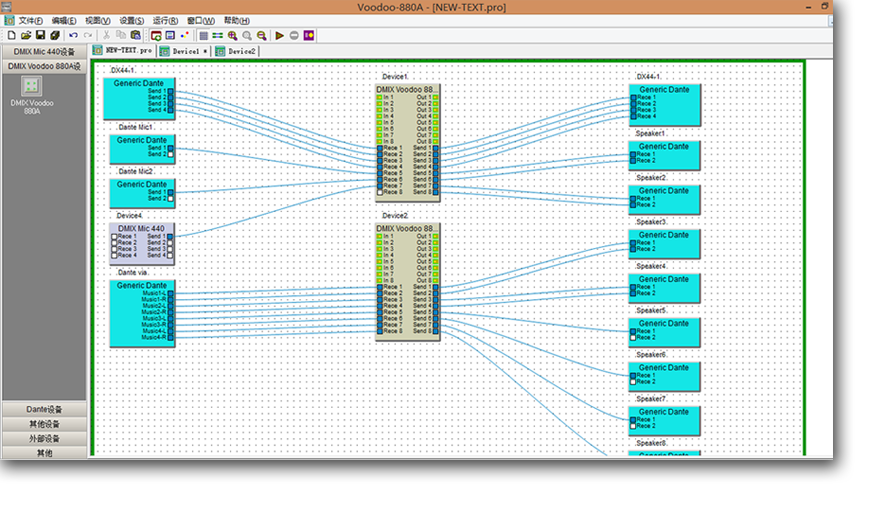Select the Device1 DMIX Voodoo 88 block title
Viewport: 880px width, 514px height.
point(405,90)
